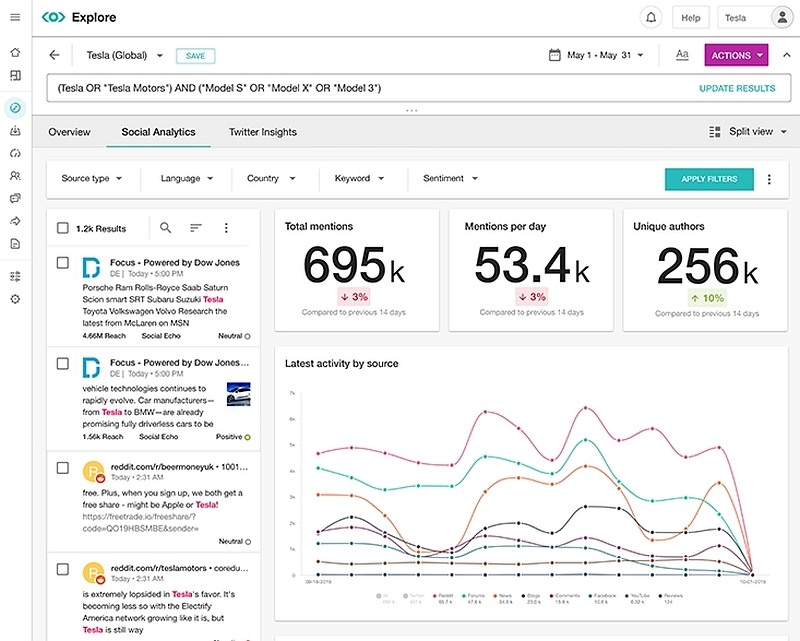Image resolution: width=800 pixels, height=641 pixels.
Task: Toggle the Facebook series in chart legend
Action: click(x=602, y=599)
